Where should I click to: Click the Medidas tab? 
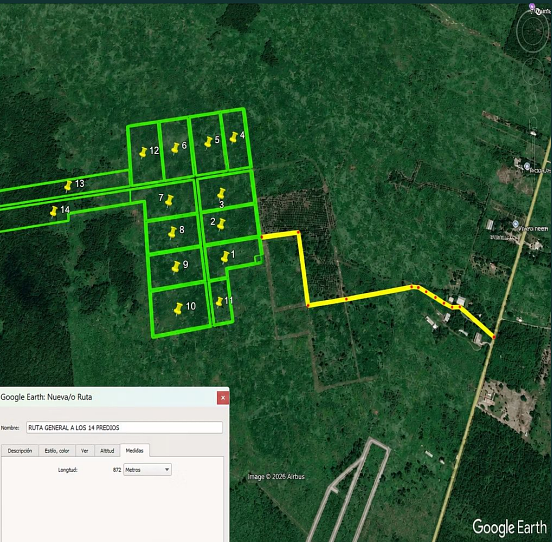point(134,450)
